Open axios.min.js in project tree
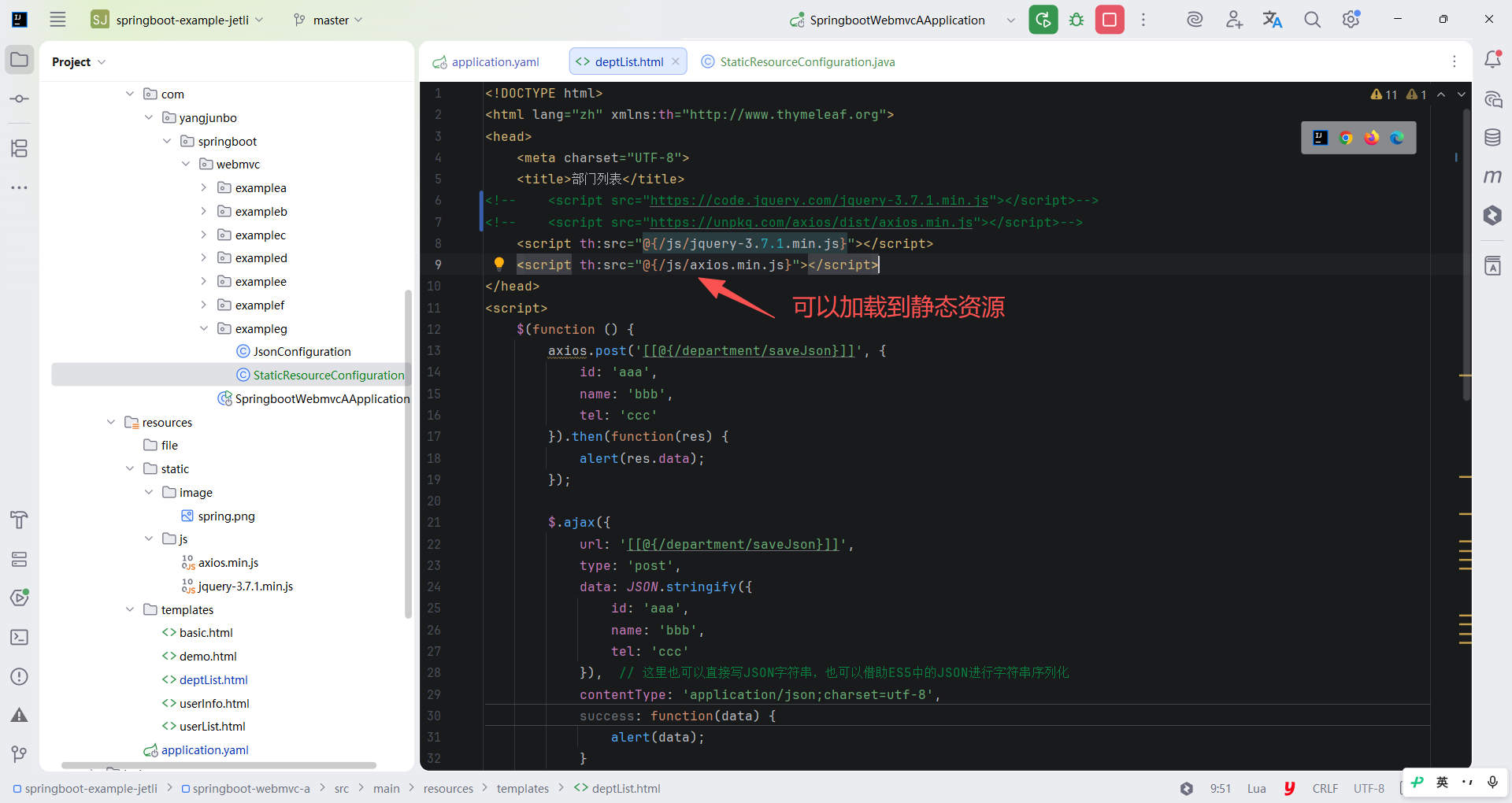The width and height of the screenshot is (1512, 803). pyautogui.click(x=220, y=562)
